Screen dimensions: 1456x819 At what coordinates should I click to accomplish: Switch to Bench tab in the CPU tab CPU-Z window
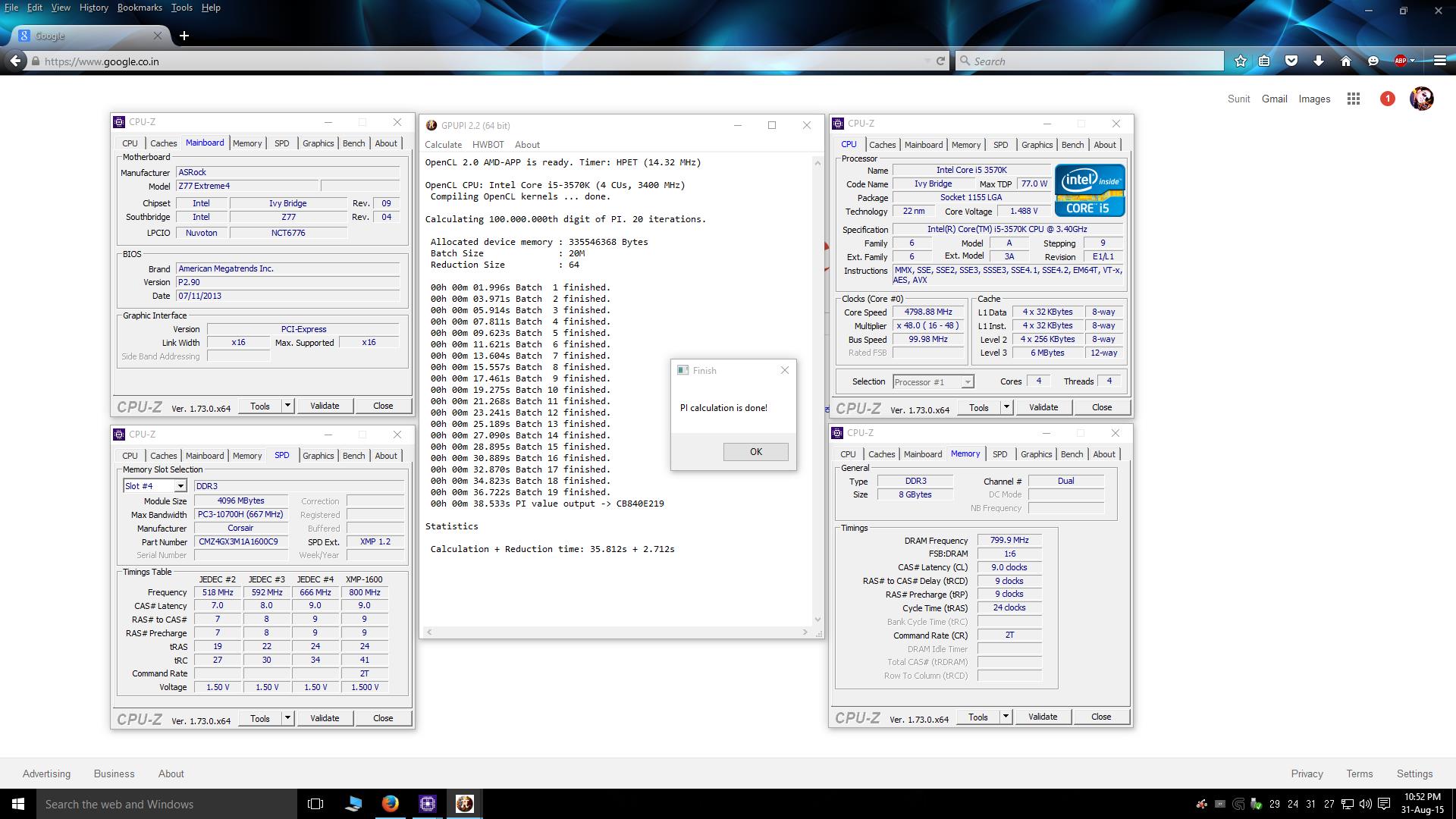pyautogui.click(x=1072, y=145)
